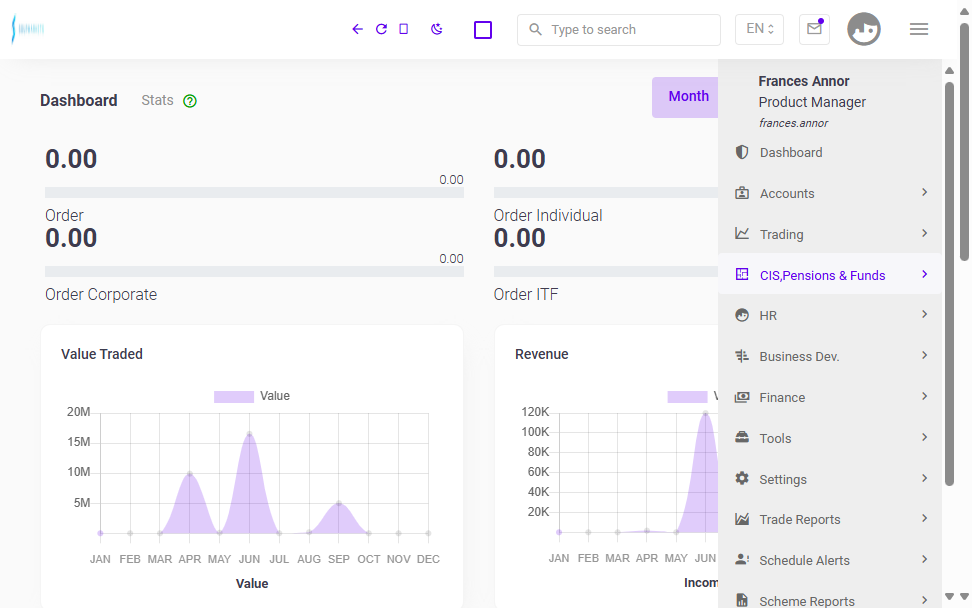This screenshot has height=608, width=972.
Task: Expand the HR chevron
Action: 924,314
